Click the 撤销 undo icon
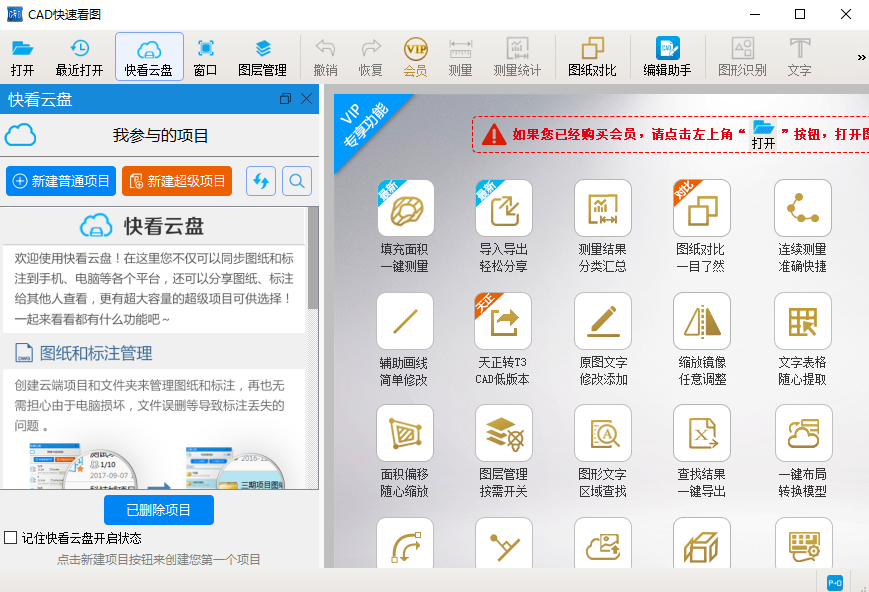This screenshot has height=592, width=869. coord(325,57)
